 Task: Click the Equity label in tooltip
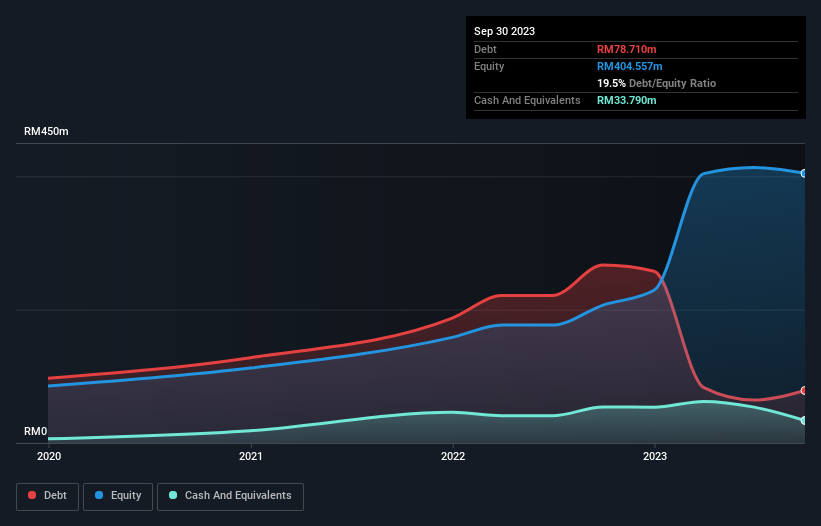pyautogui.click(x=489, y=66)
